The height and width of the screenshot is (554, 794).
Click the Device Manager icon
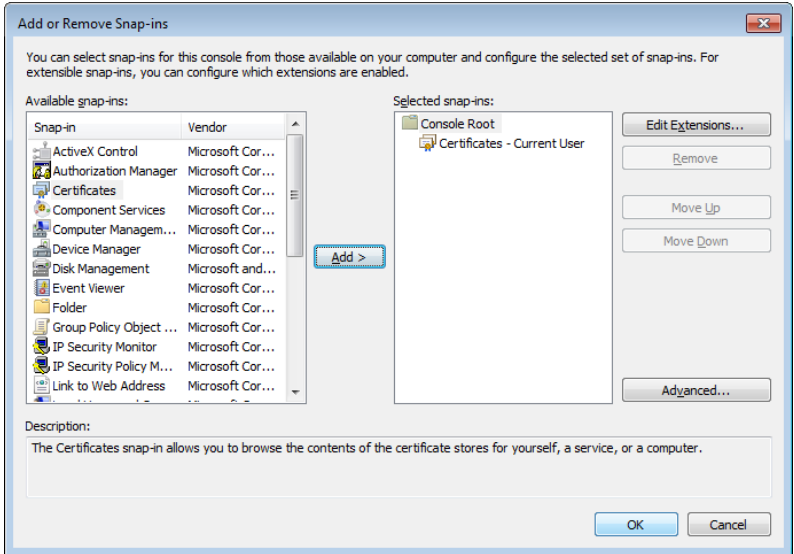pos(42,249)
